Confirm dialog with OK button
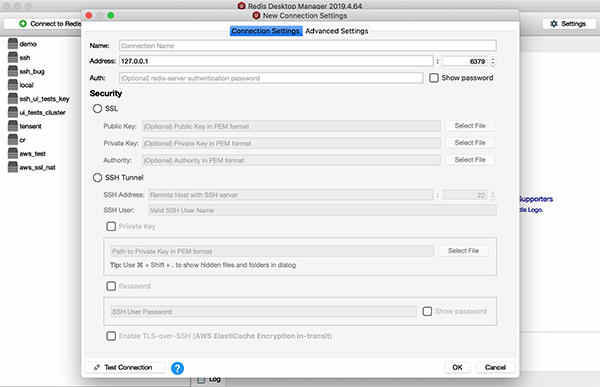Image resolution: width=600 pixels, height=387 pixels. (457, 367)
